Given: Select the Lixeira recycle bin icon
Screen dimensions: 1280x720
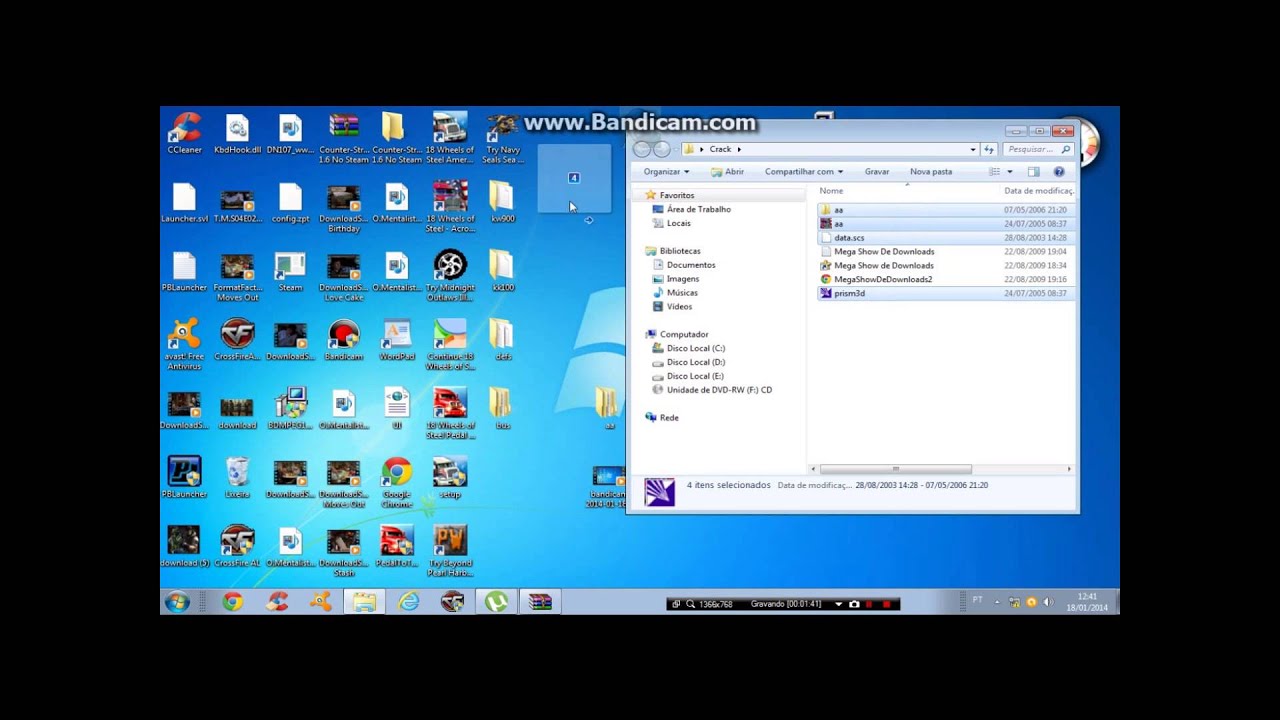Looking at the screenshot, I should click(237, 478).
